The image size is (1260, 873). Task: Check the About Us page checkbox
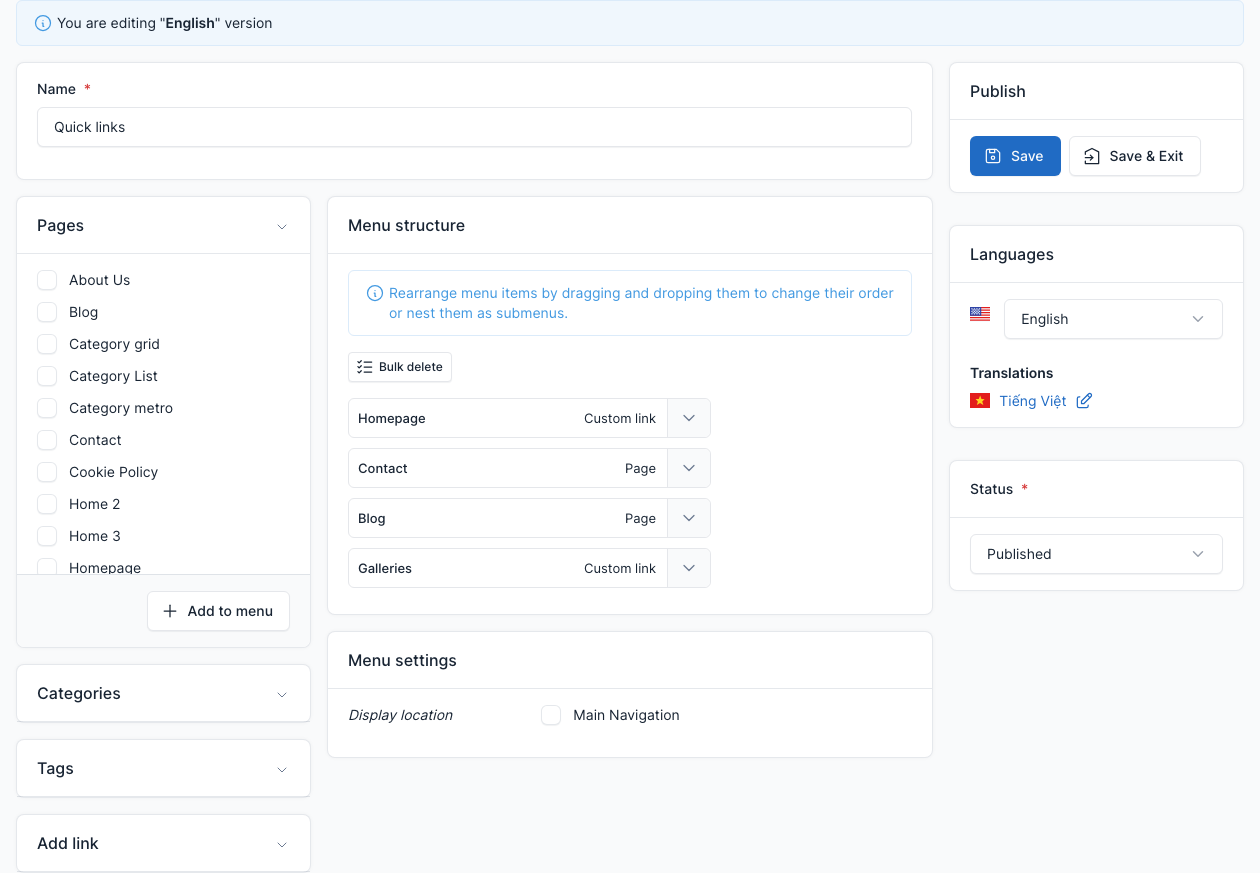point(47,280)
